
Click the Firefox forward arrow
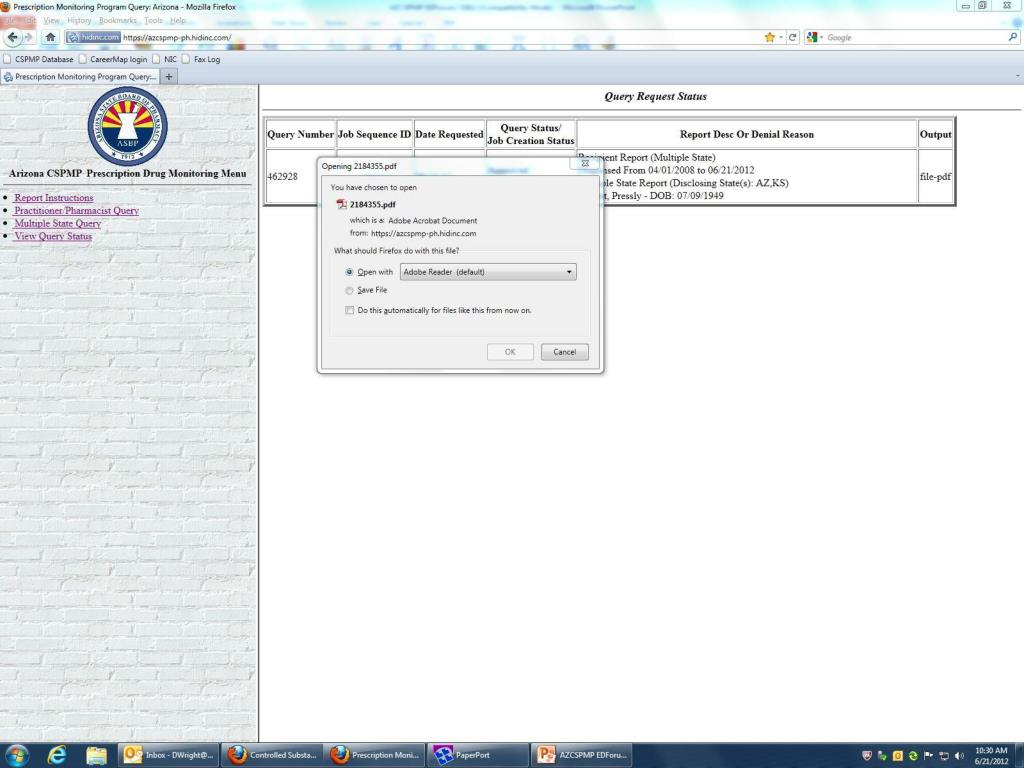28,37
